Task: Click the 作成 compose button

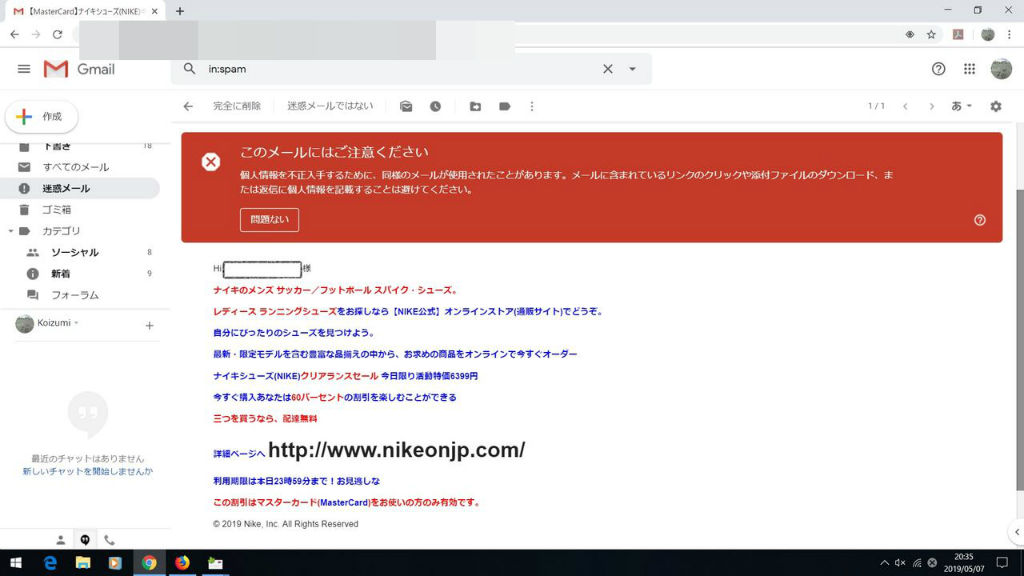Action: click(42, 117)
